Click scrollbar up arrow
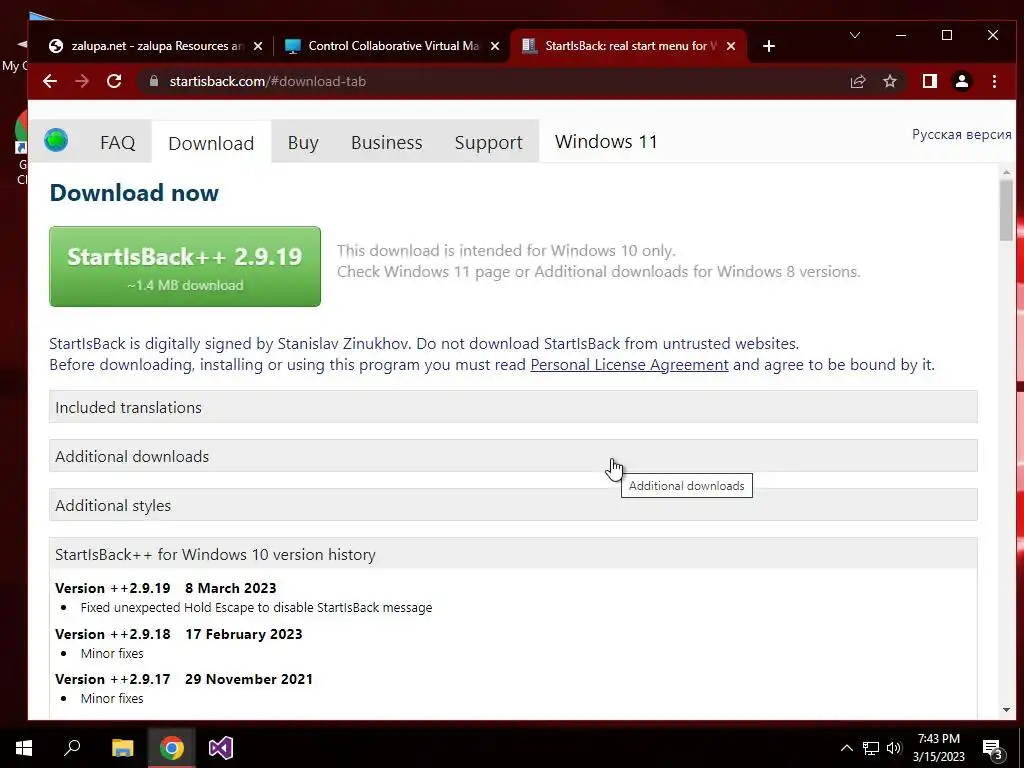1024x768 pixels. click(1006, 172)
